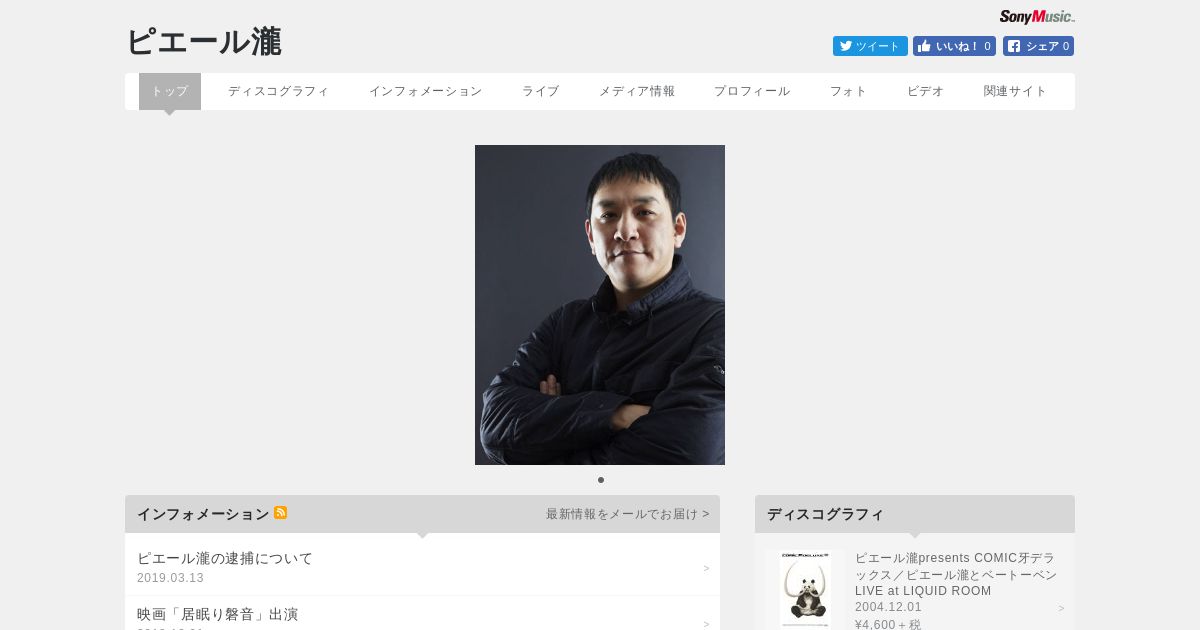Open the ディスコグラフィ menu tab

pos(278,91)
